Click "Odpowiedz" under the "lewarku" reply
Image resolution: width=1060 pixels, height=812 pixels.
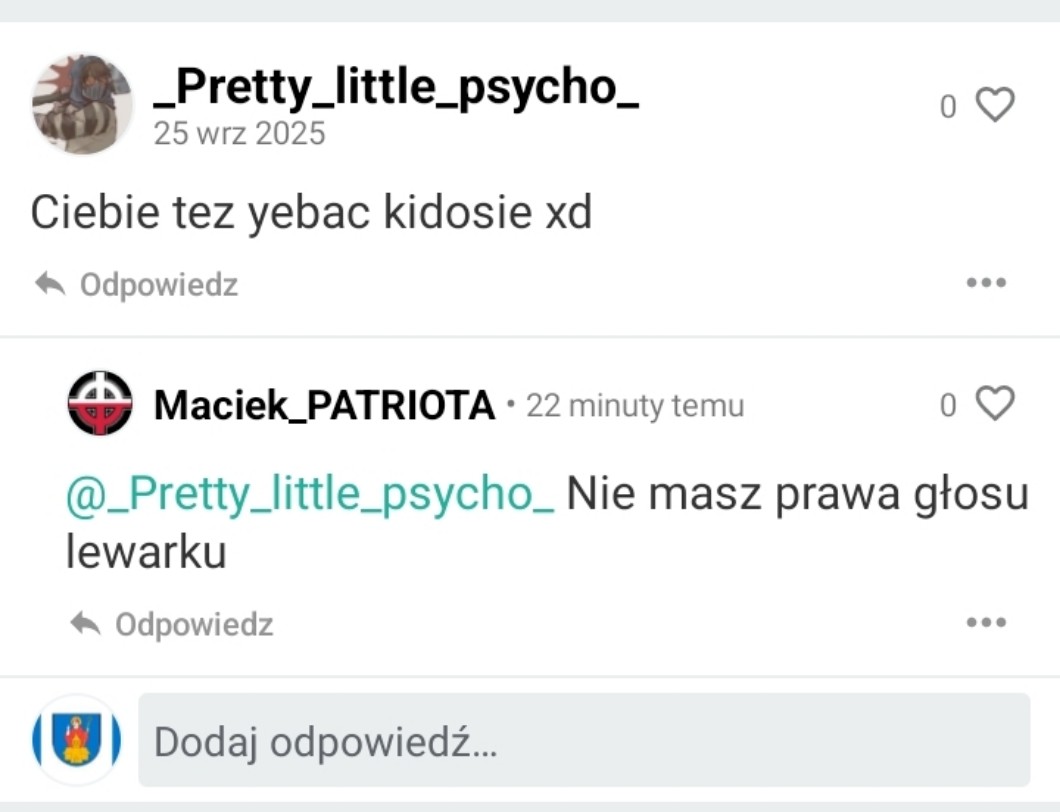[193, 625]
